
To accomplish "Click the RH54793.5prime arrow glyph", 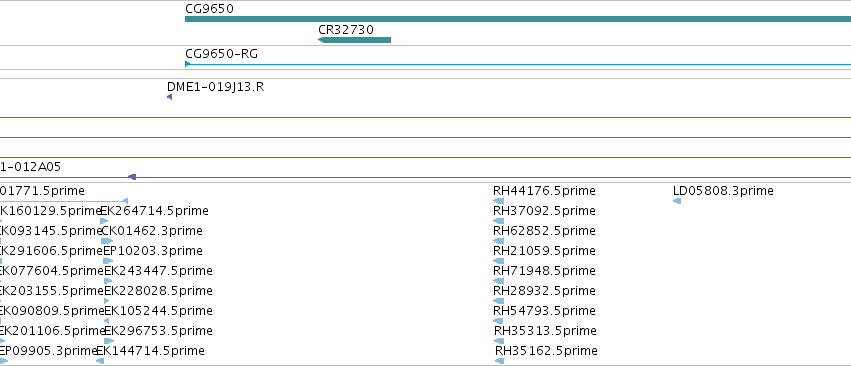I will pos(498,321).
